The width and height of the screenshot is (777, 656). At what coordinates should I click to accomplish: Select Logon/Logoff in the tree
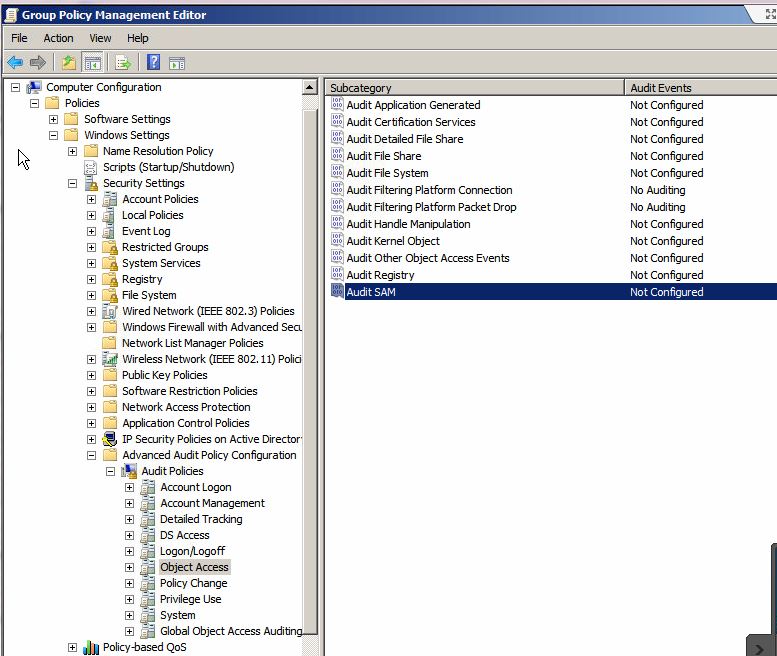[192, 551]
